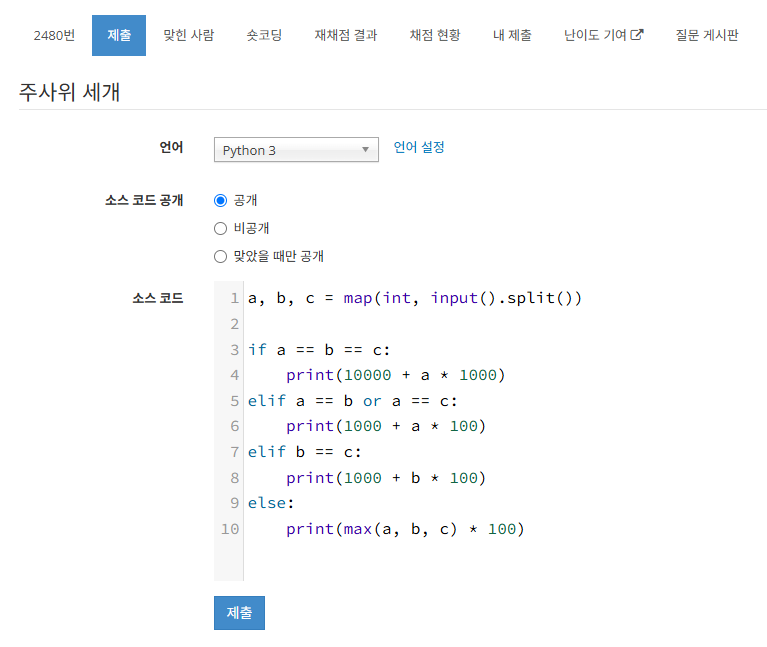This screenshot has width=767, height=647.
Task: Select the 비공개 radio button
Action: tap(221, 228)
